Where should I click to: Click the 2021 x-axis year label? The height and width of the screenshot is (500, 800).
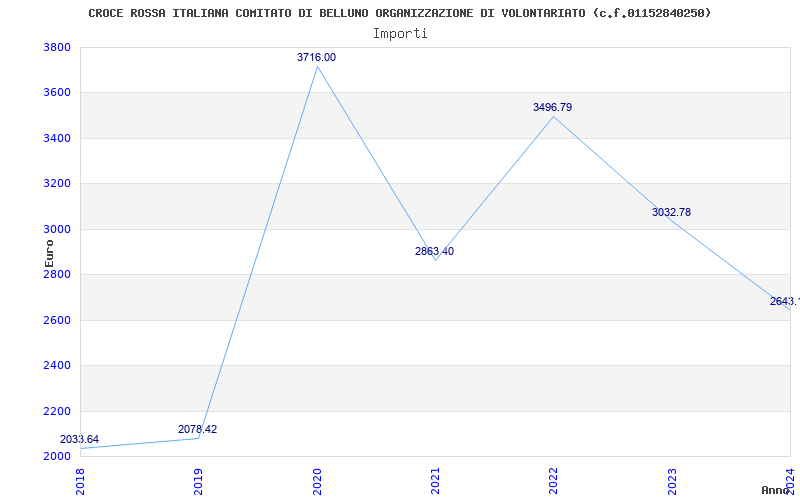(x=435, y=481)
